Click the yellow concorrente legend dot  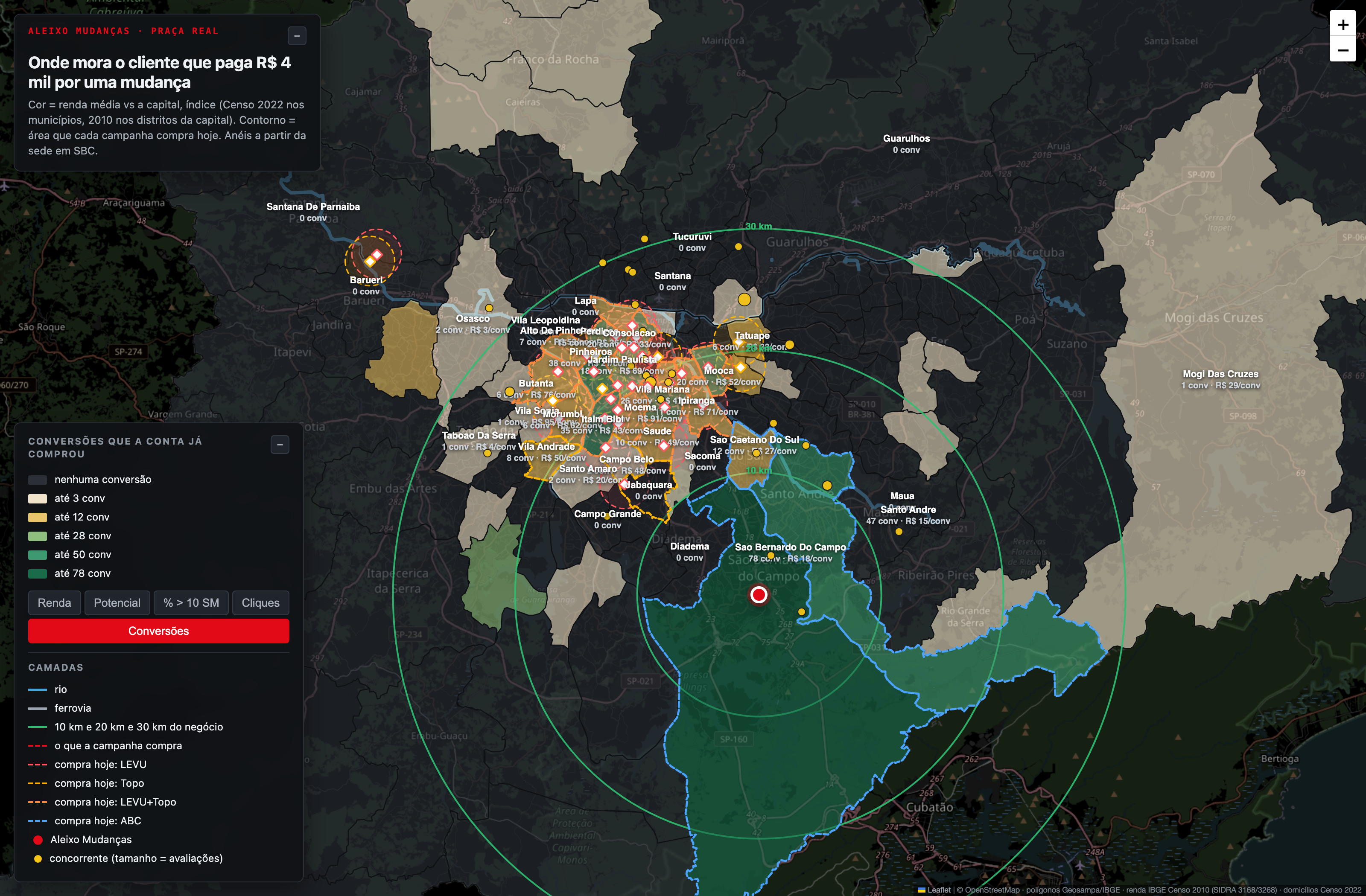tap(38, 859)
